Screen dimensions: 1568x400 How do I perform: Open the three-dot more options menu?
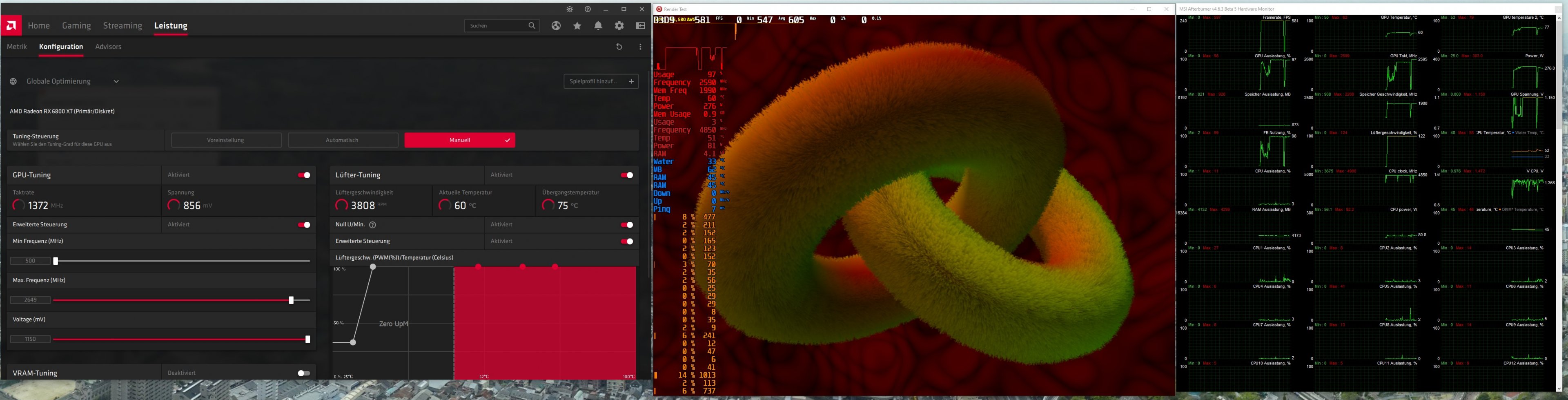640,47
